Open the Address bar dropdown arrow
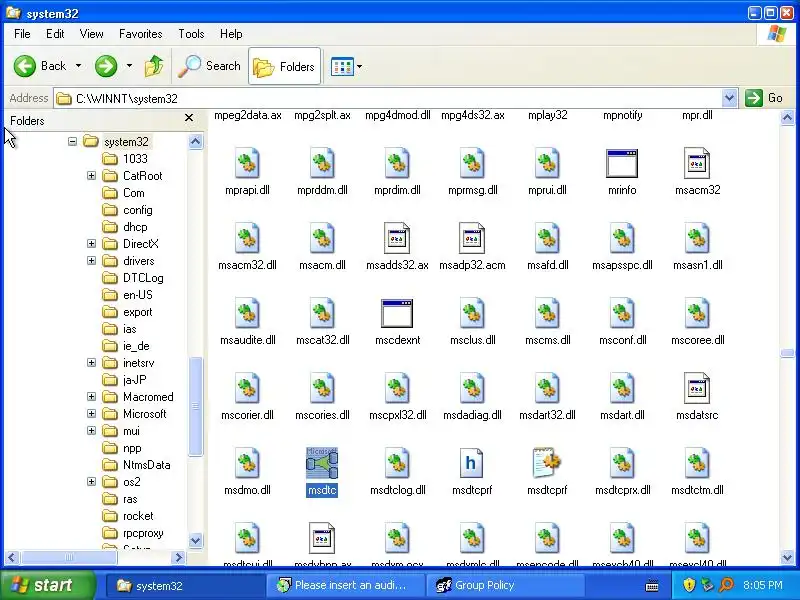800x600 pixels. [730, 98]
